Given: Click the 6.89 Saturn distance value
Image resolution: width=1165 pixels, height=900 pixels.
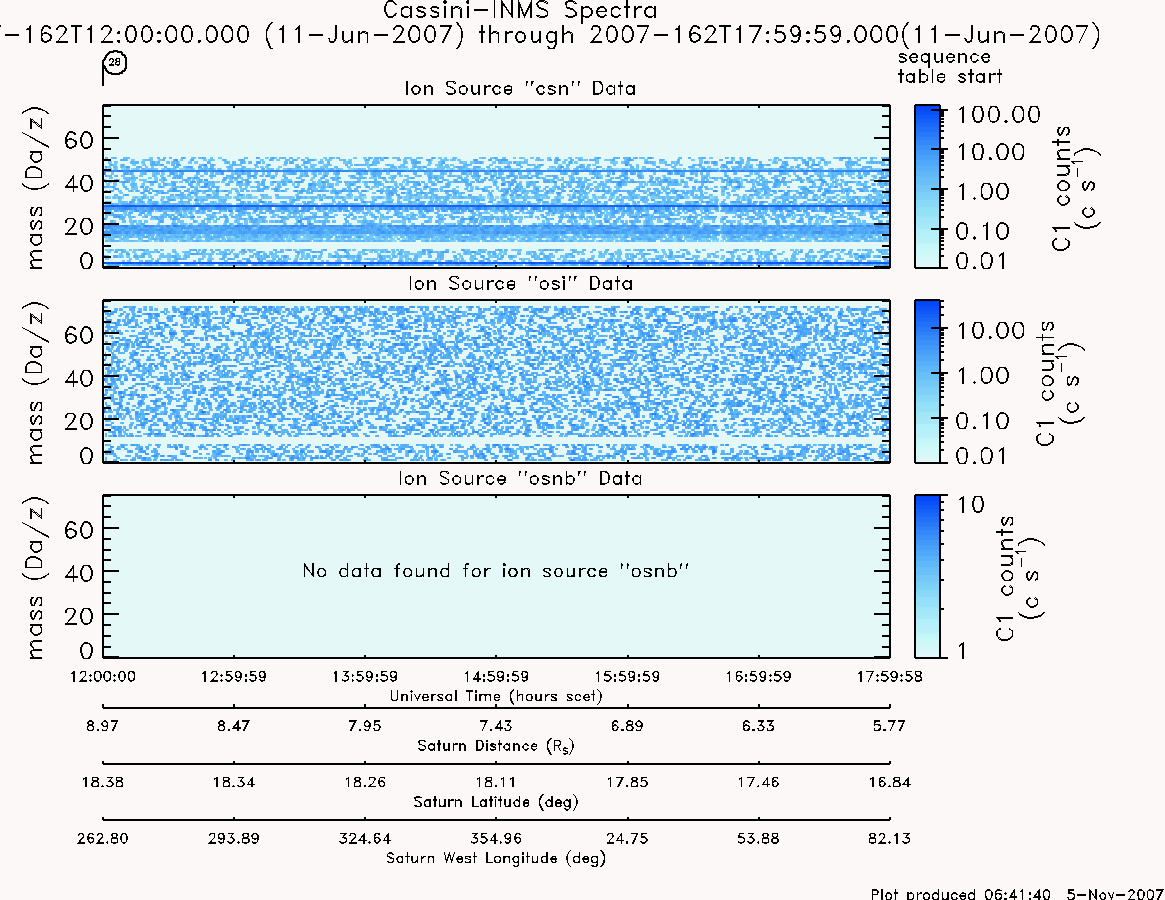Looking at the screenshot, I should (x=627, y=726).
